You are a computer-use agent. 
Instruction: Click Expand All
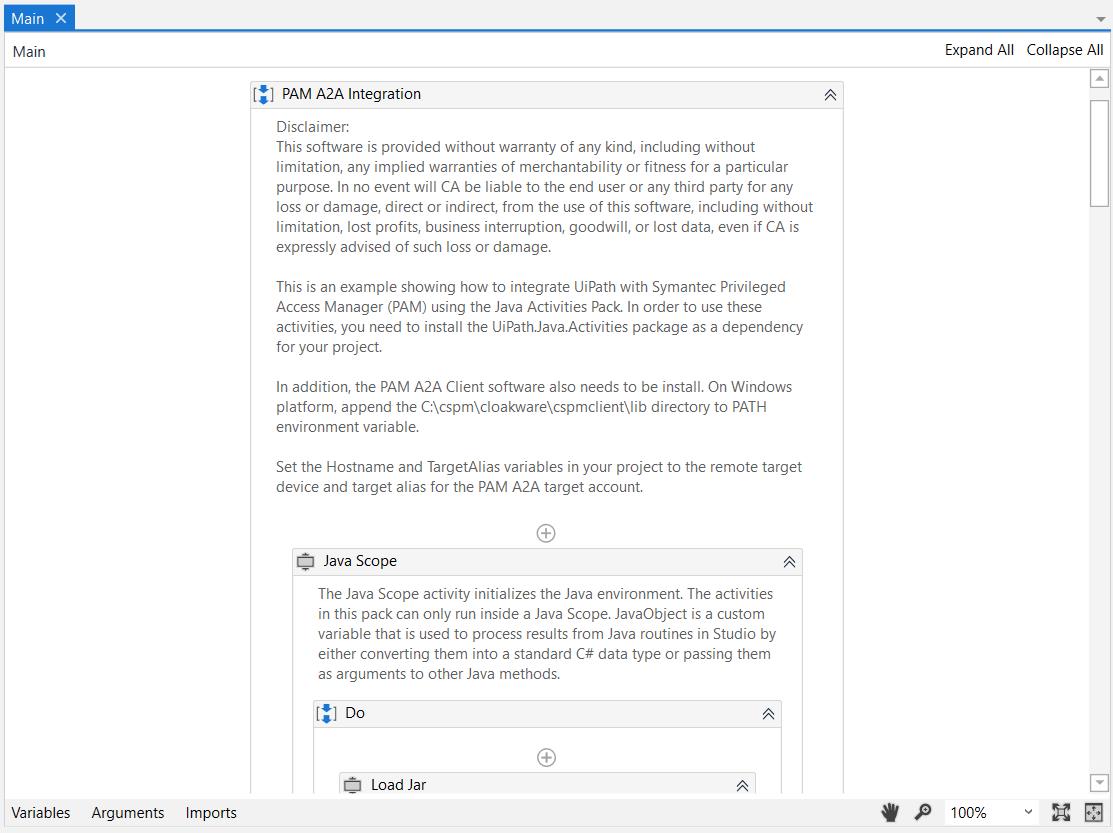click(979, 49)
